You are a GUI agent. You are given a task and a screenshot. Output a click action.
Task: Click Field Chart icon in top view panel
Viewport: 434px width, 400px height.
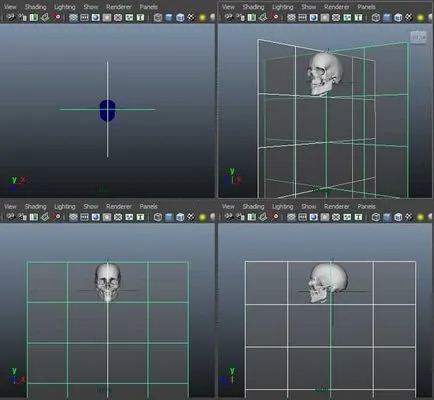coord(118,17)
